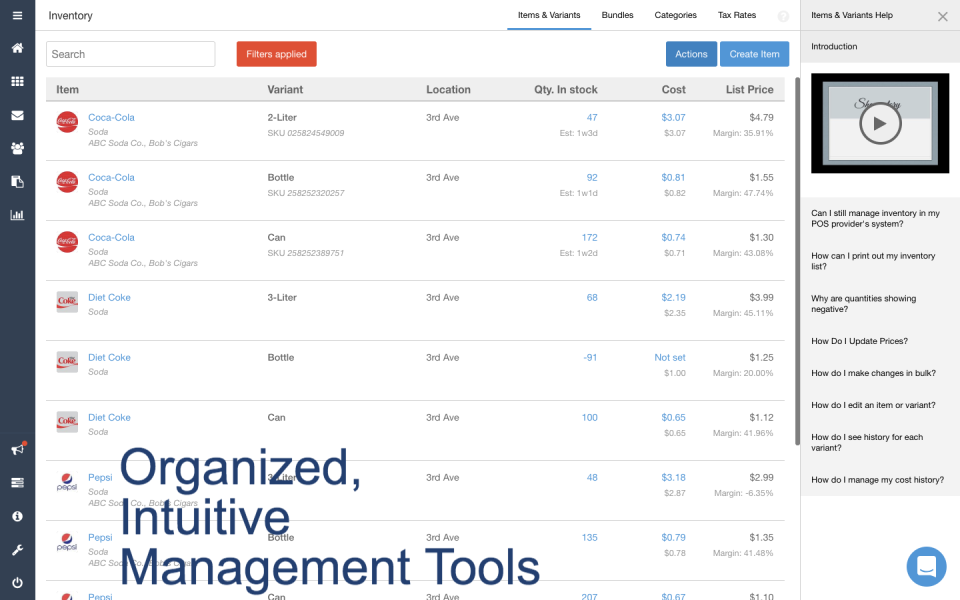This screenshot has height=600, width=960.
Task: Open Coca-Cola item with 2-Liter variant
Action: click(x=111, y=118)
